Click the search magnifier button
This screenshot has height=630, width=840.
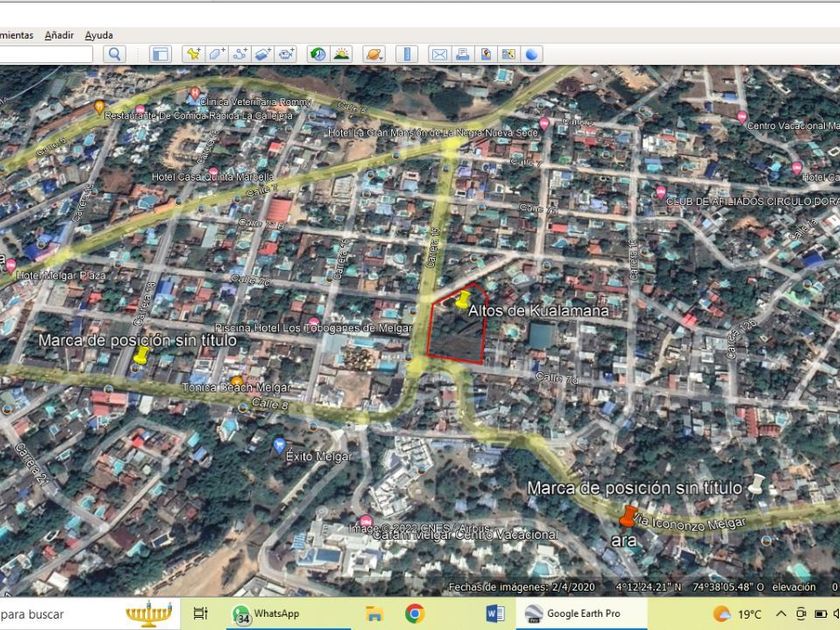(x=115, y=54)
